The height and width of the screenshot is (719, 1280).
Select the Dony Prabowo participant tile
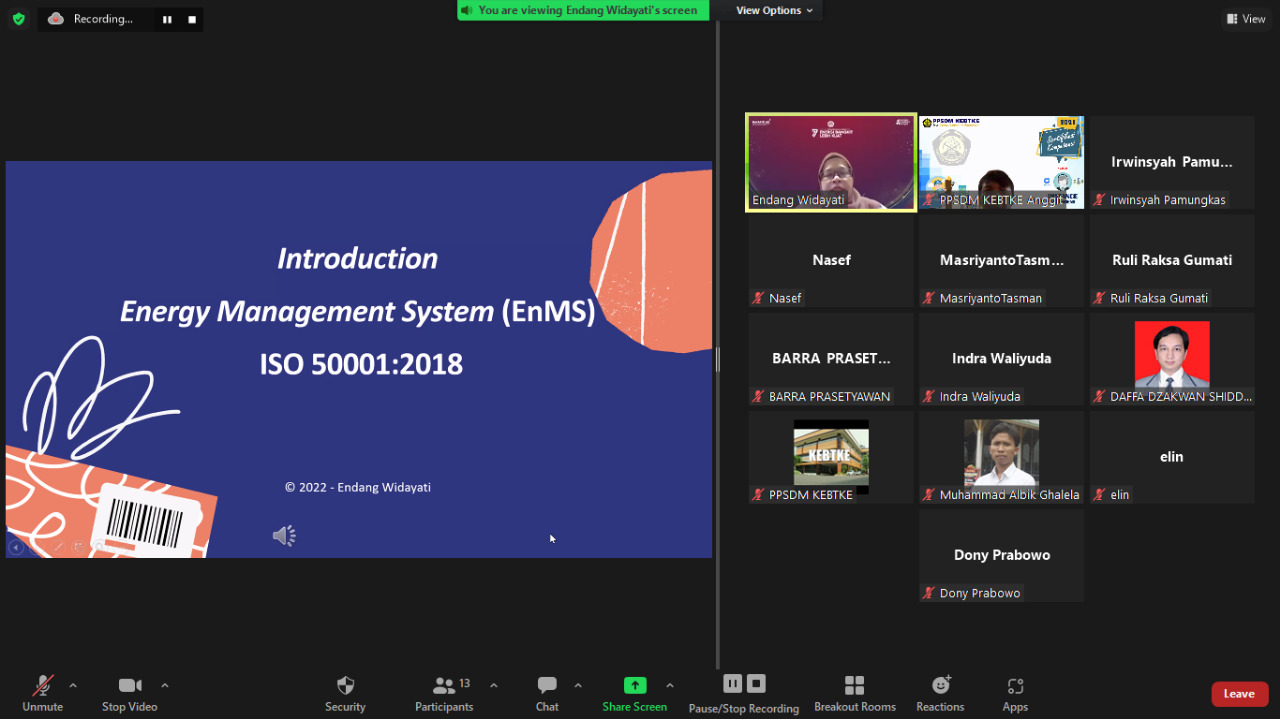[1001, 555]
